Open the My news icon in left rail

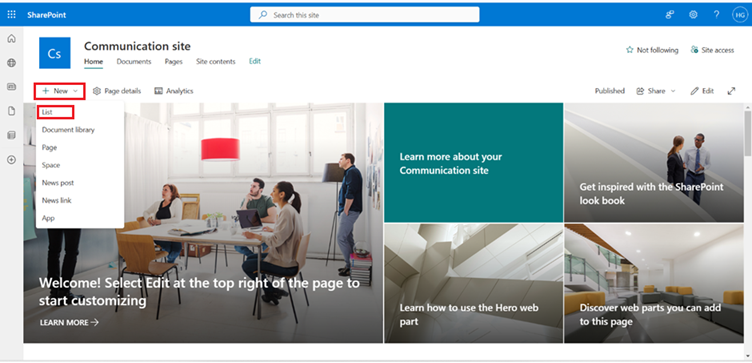pos(12,87)
